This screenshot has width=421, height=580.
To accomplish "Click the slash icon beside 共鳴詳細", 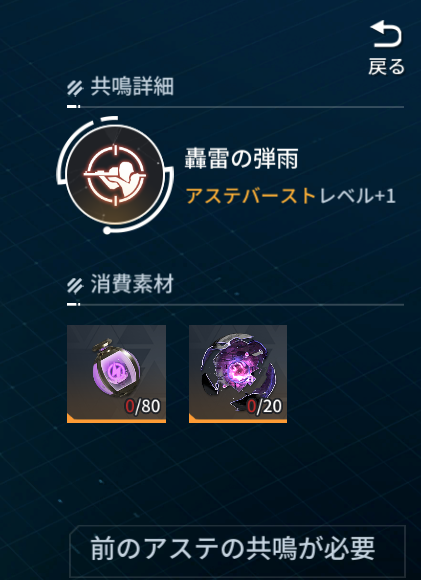I will point(75,89).
